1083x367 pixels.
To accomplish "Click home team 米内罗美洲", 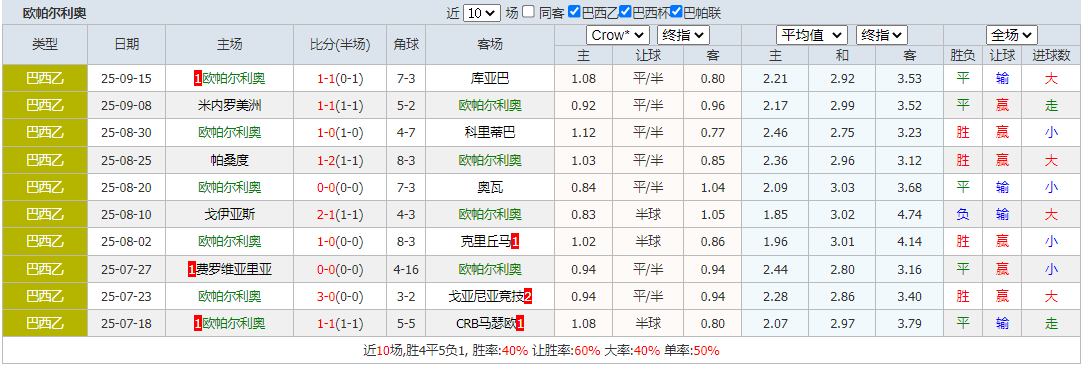I will 230,106.
